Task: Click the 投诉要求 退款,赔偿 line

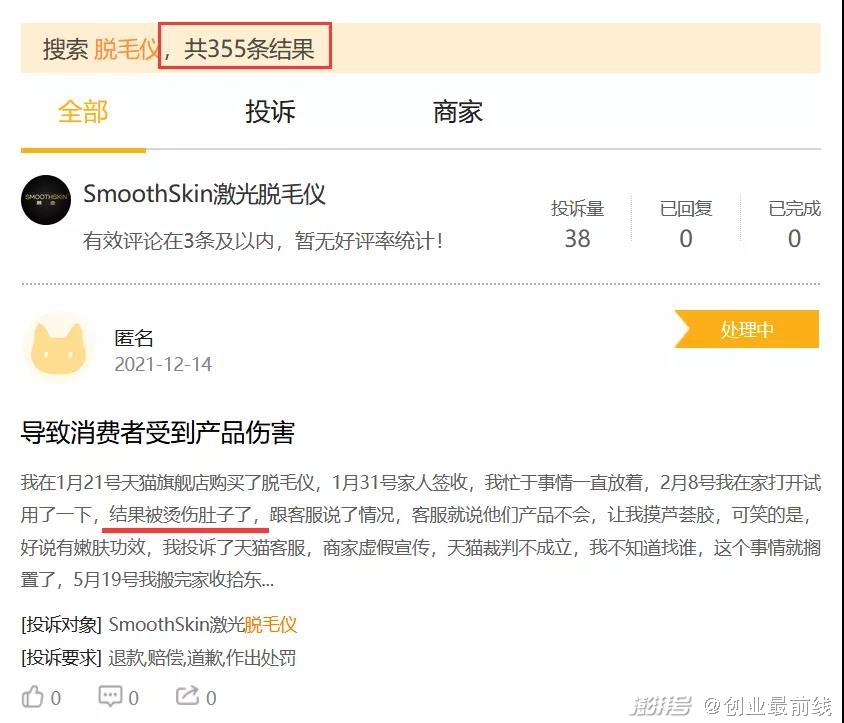Action: (x=158, y=658)
